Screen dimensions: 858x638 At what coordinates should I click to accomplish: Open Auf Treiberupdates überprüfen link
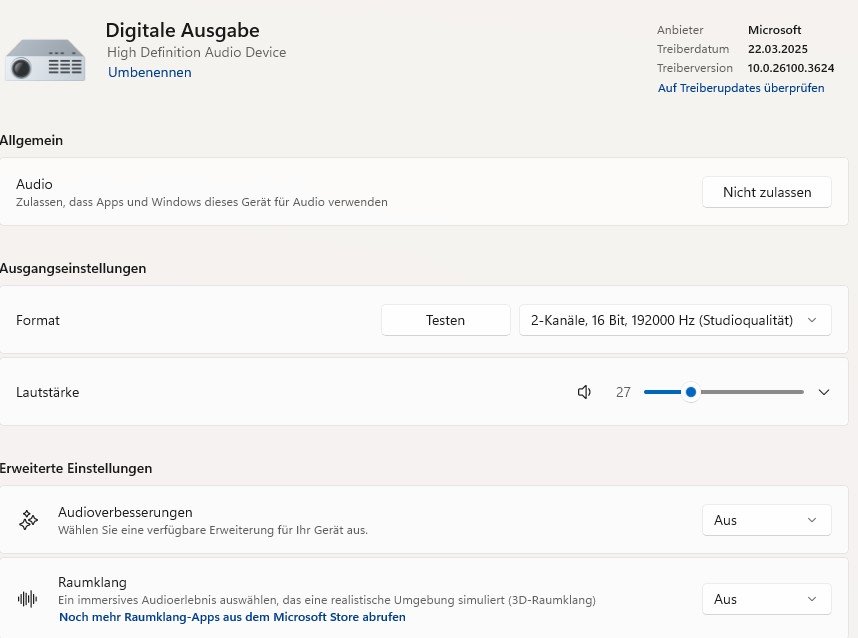(741, 88)
